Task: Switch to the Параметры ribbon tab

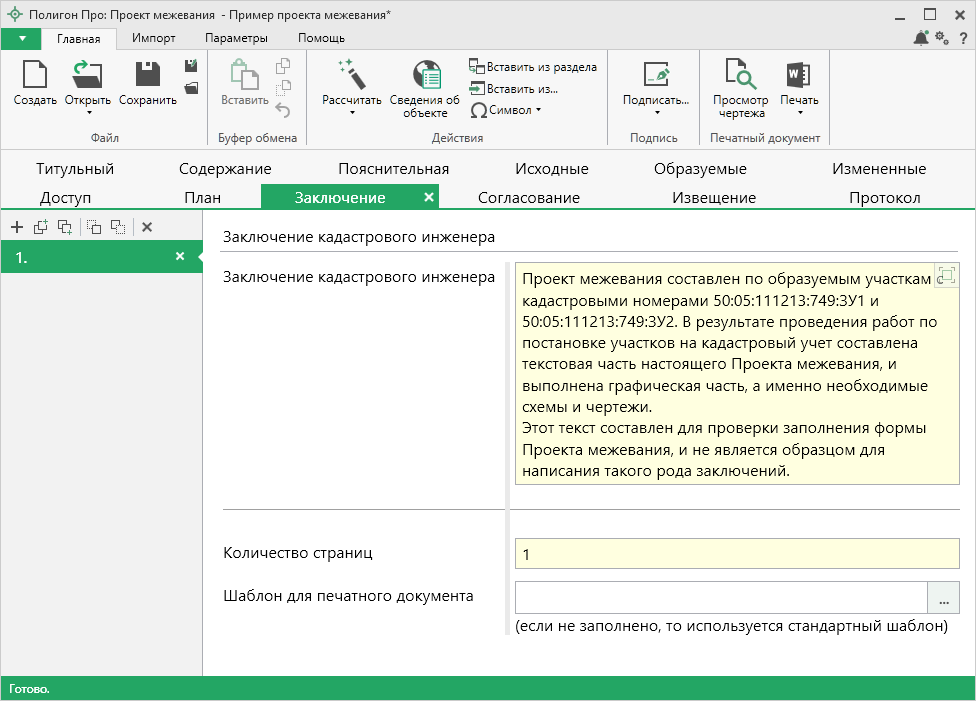Action: (x=236, y=38)
